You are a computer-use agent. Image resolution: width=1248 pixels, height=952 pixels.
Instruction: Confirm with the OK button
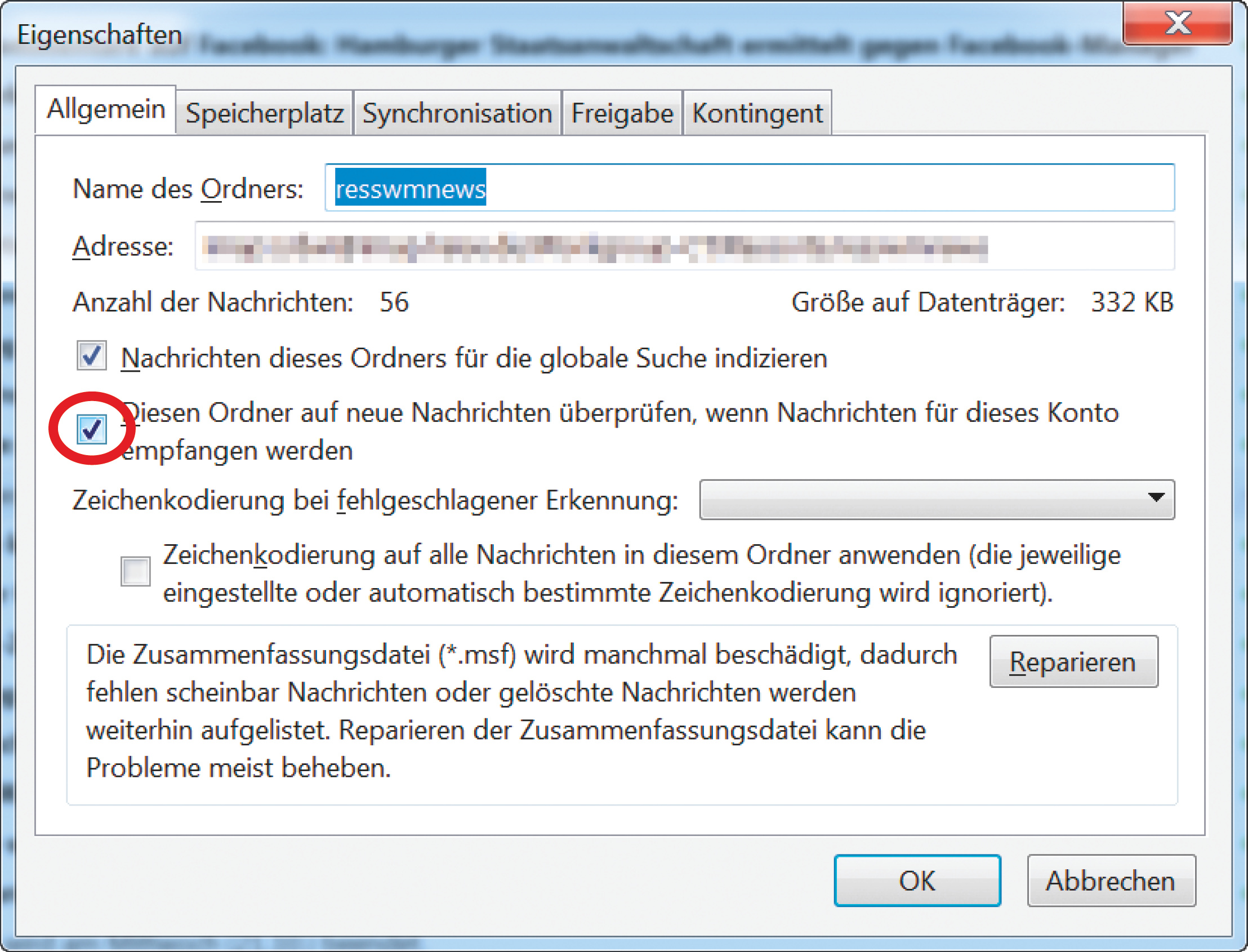tap(917, 881)
